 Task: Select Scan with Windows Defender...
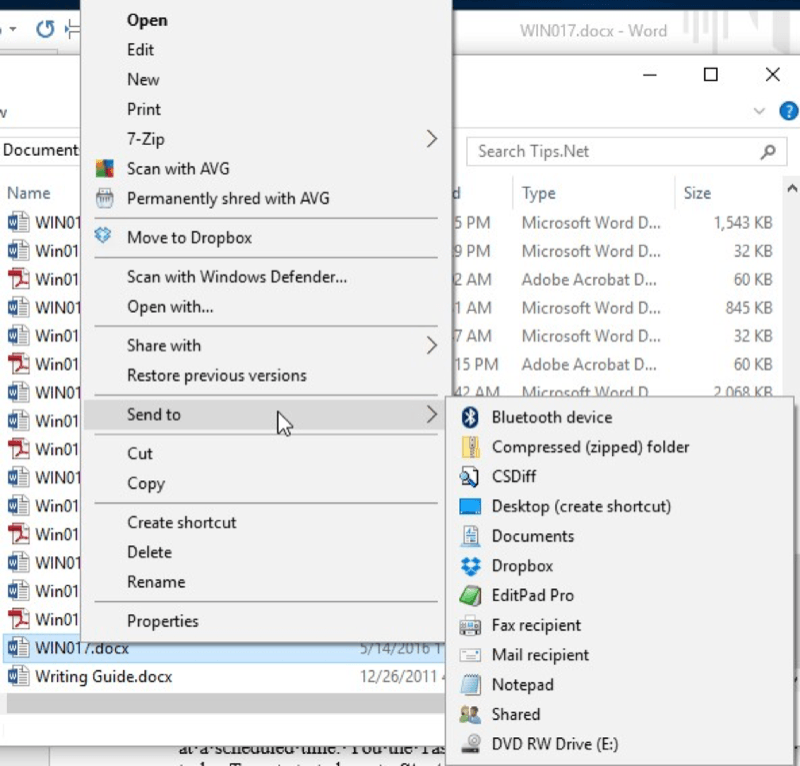tap(237, 277)
